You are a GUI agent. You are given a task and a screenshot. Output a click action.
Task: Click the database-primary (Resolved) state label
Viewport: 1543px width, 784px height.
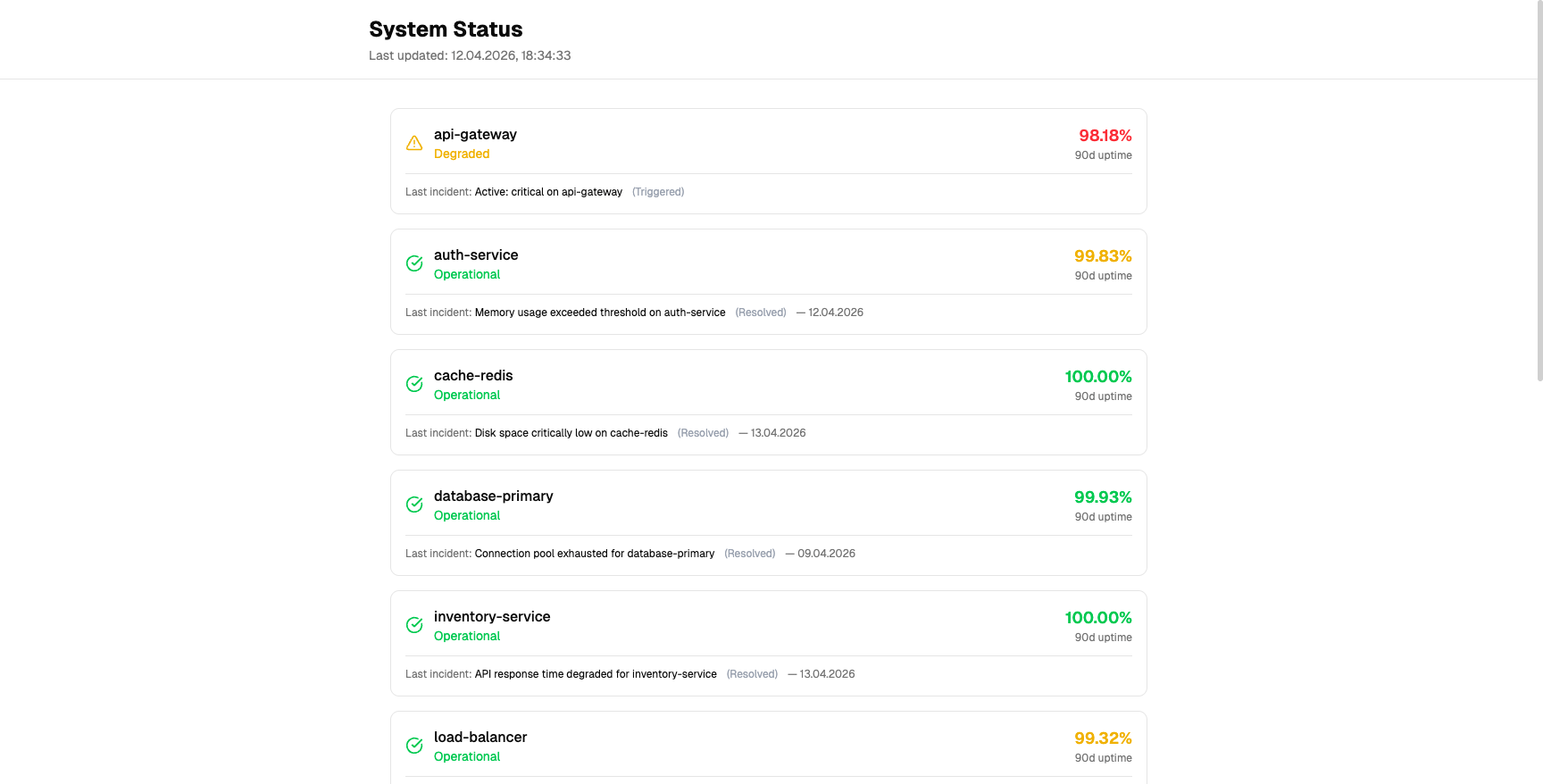point(750,554)
